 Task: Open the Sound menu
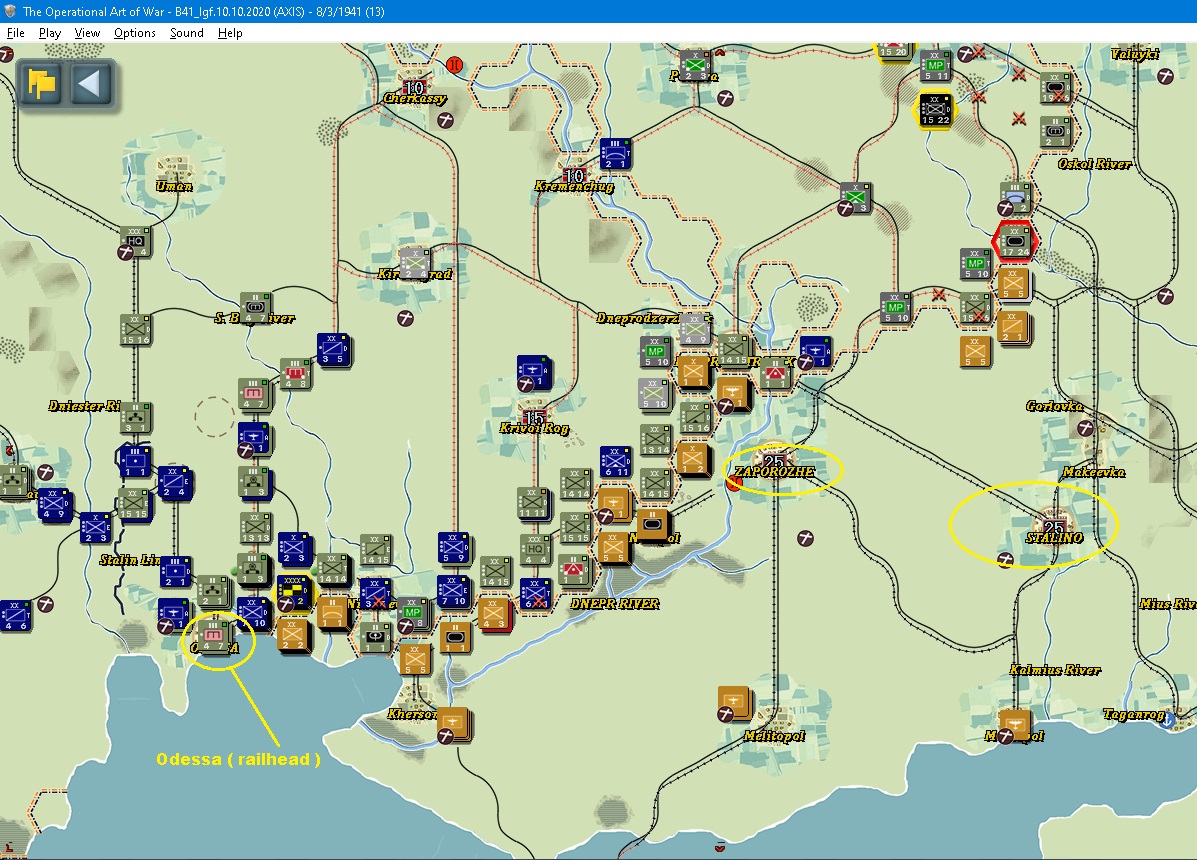pos(186,33)
